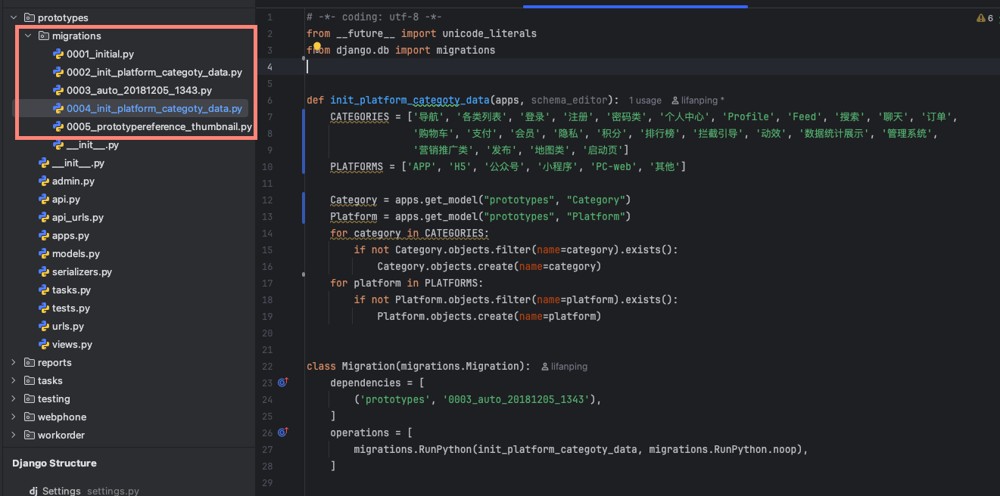The image size is (1000, 496).
Task: Open 0002_init_platform_categoty_data.py file
Action: (x=154, y=73)
